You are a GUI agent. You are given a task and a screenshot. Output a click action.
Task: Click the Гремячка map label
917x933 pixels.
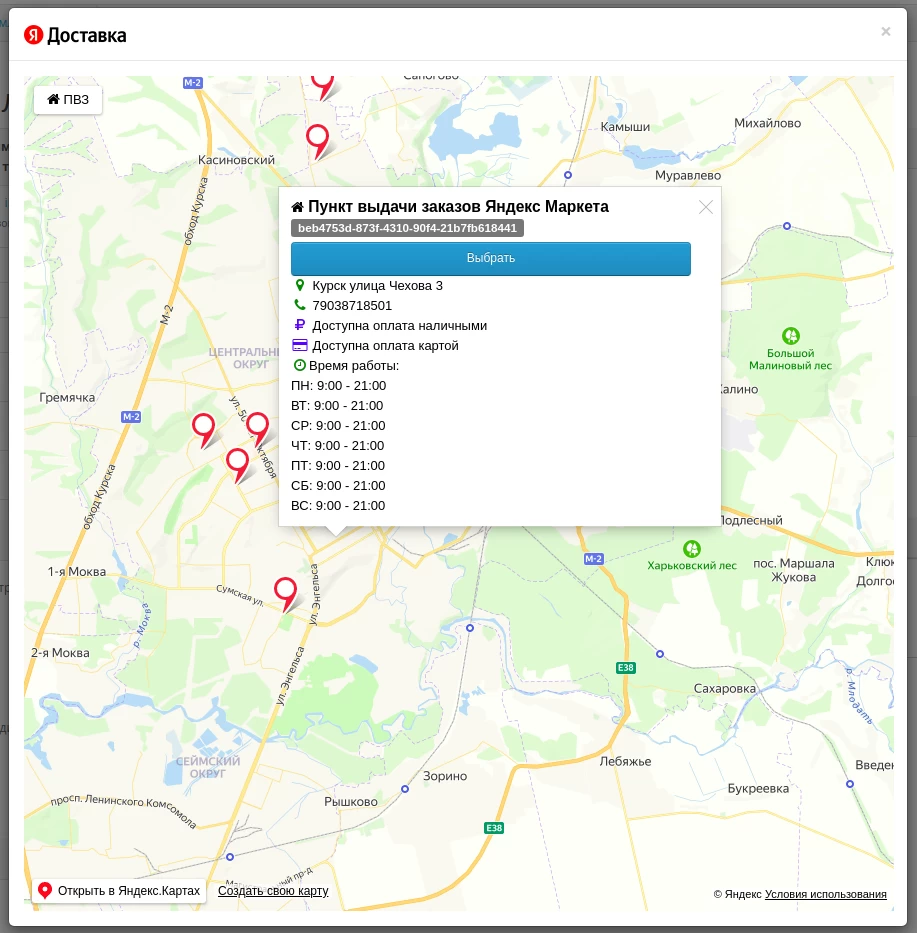coord(67,397)
